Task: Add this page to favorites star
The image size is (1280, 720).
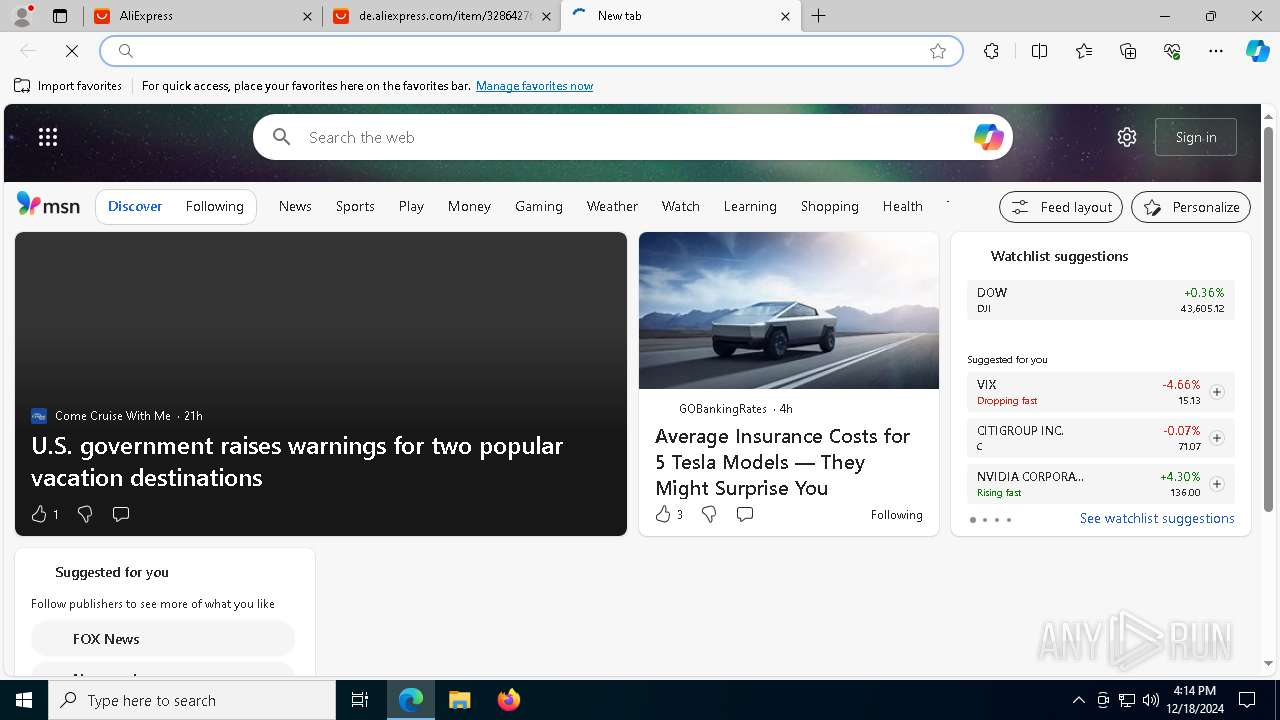Action: pos(938,51)
